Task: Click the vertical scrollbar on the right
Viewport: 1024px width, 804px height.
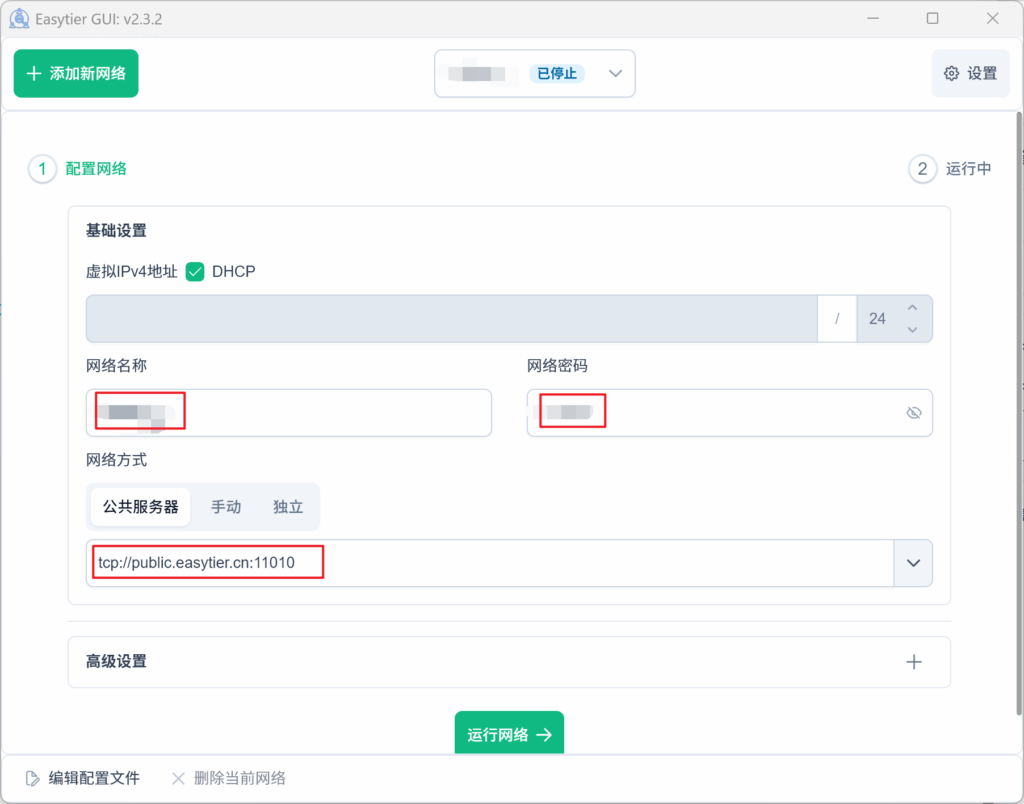Action: 1019,413
